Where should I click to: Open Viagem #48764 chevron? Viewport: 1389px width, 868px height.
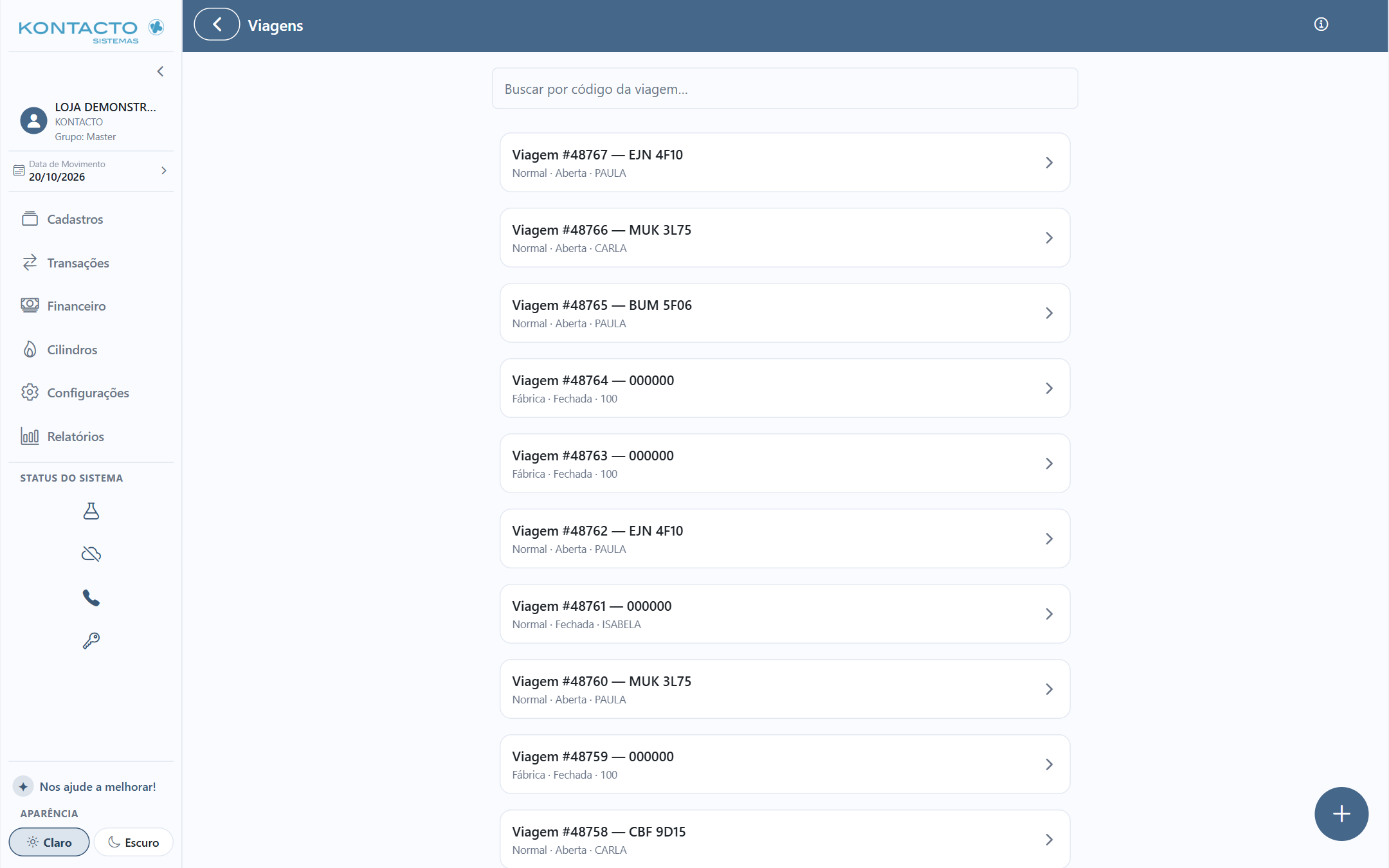click(x=1049, y=388)
